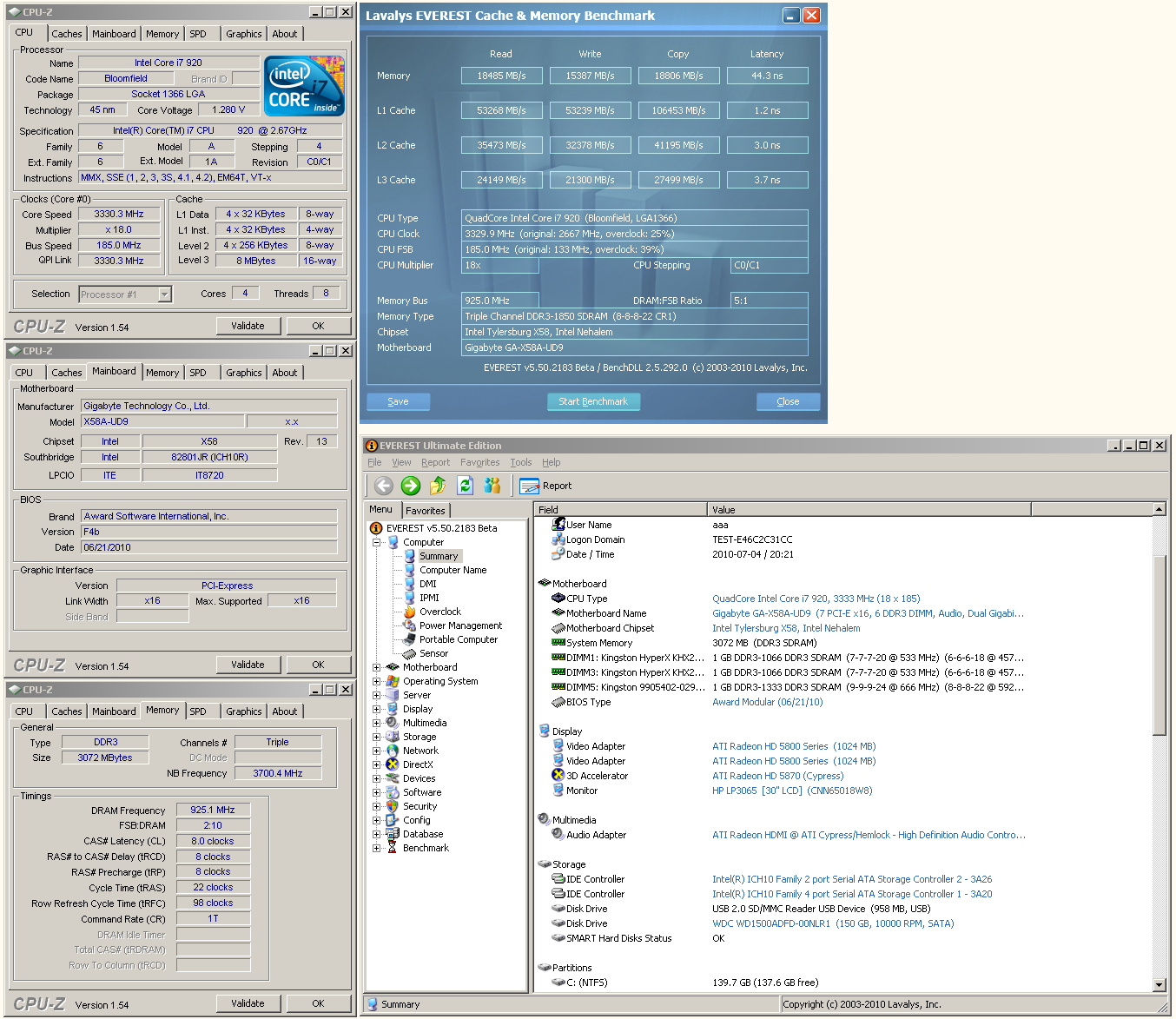Expand the Display tree node
1176x1019 pixels.
click(377, 709)
